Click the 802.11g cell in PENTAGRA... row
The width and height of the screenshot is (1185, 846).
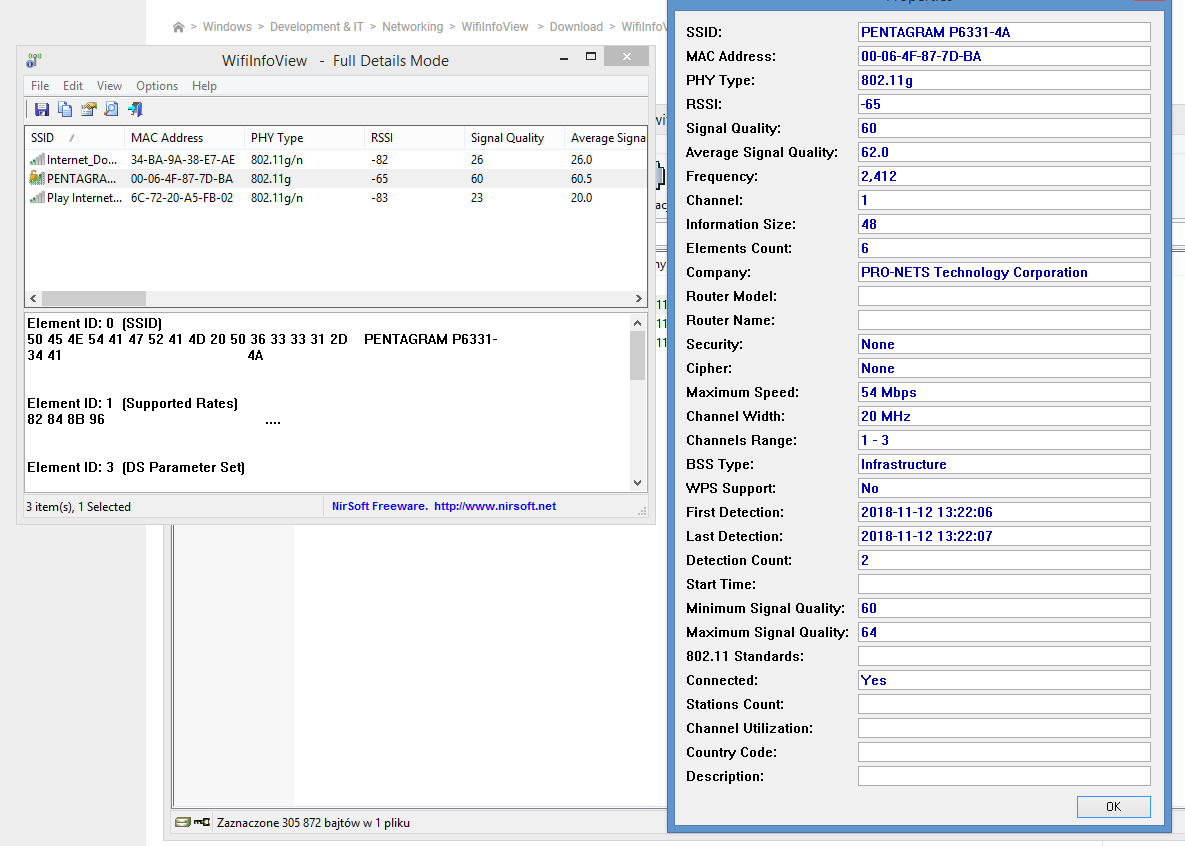271,178
